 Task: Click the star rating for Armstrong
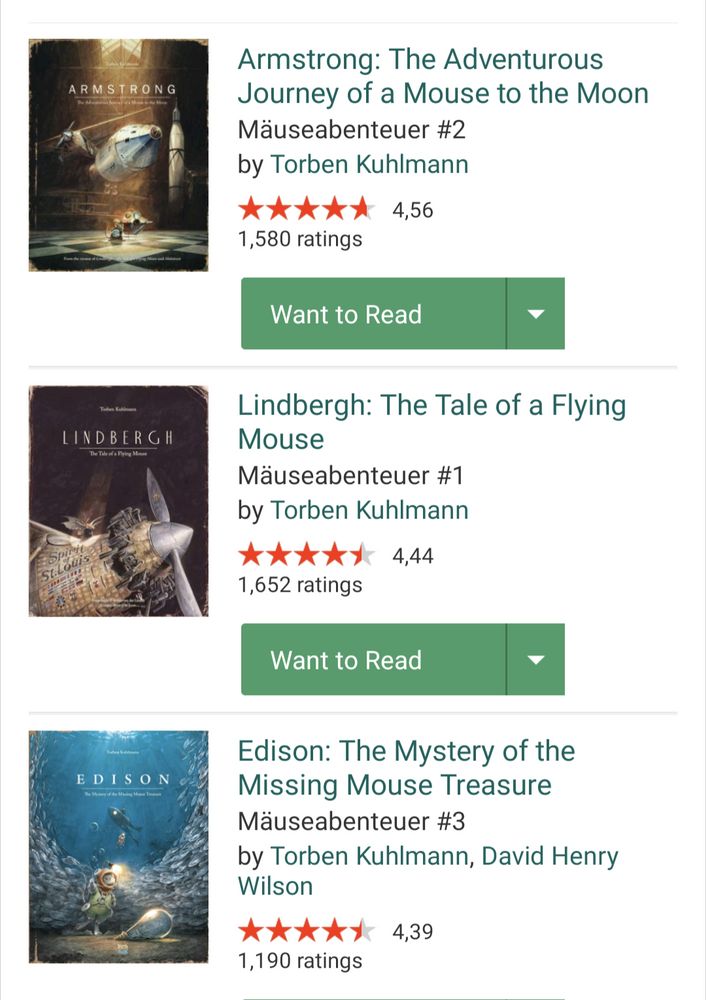click(x=306, y=210)
